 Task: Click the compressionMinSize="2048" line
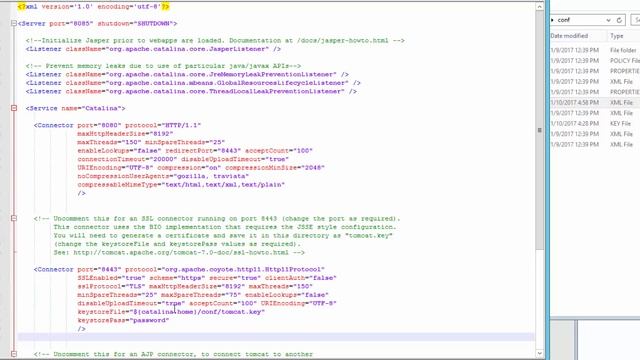[201, 168]
